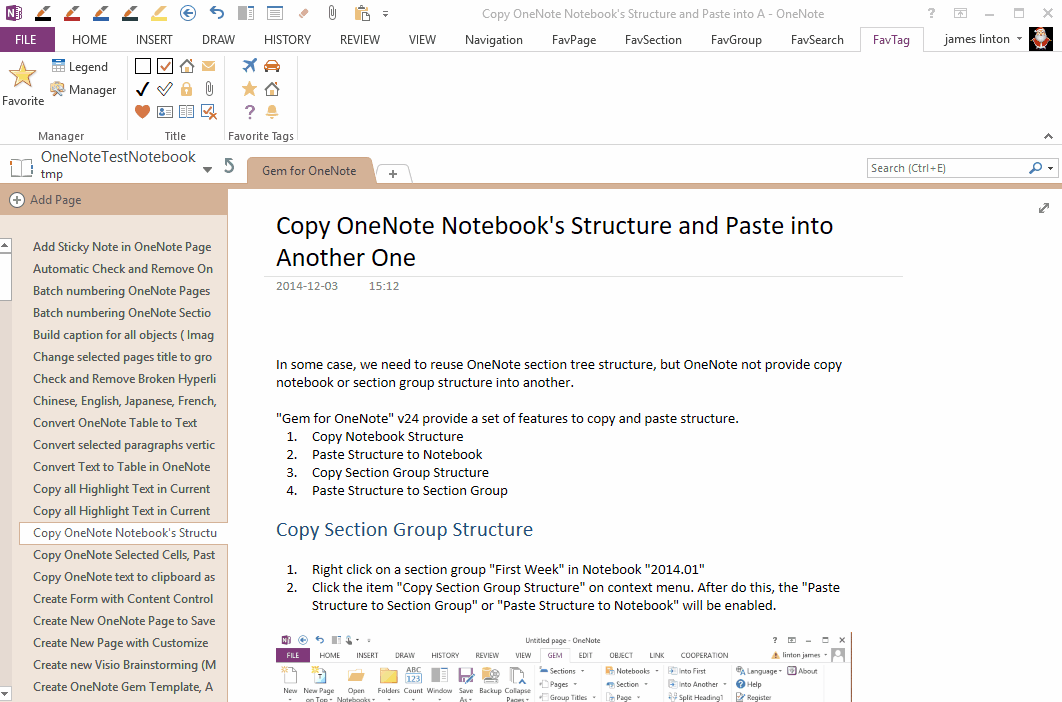Apply the padlock title tag
The width and height of the screenshot is (1062, 702).
187,89
